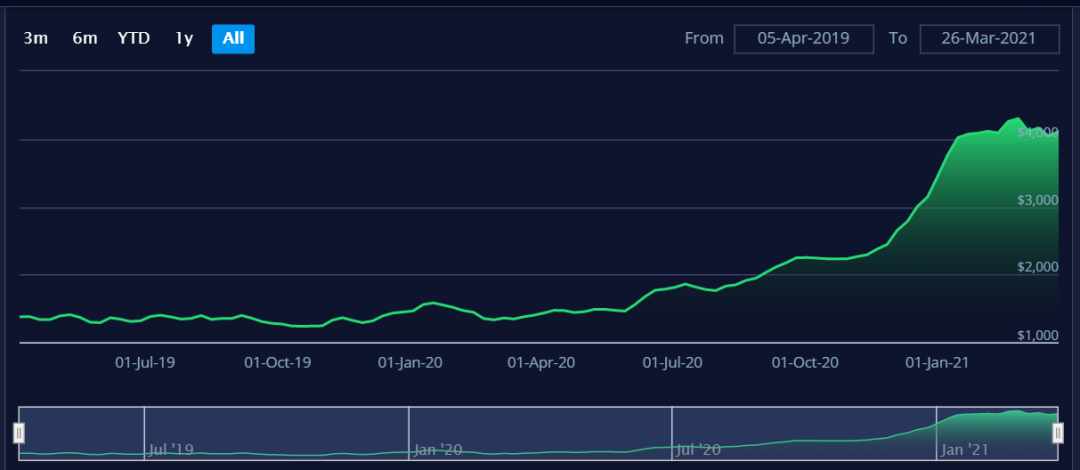
Task: Click the From date field showing 05-Apr-2019
Action: pyautogui.click(x=804, y=39)
